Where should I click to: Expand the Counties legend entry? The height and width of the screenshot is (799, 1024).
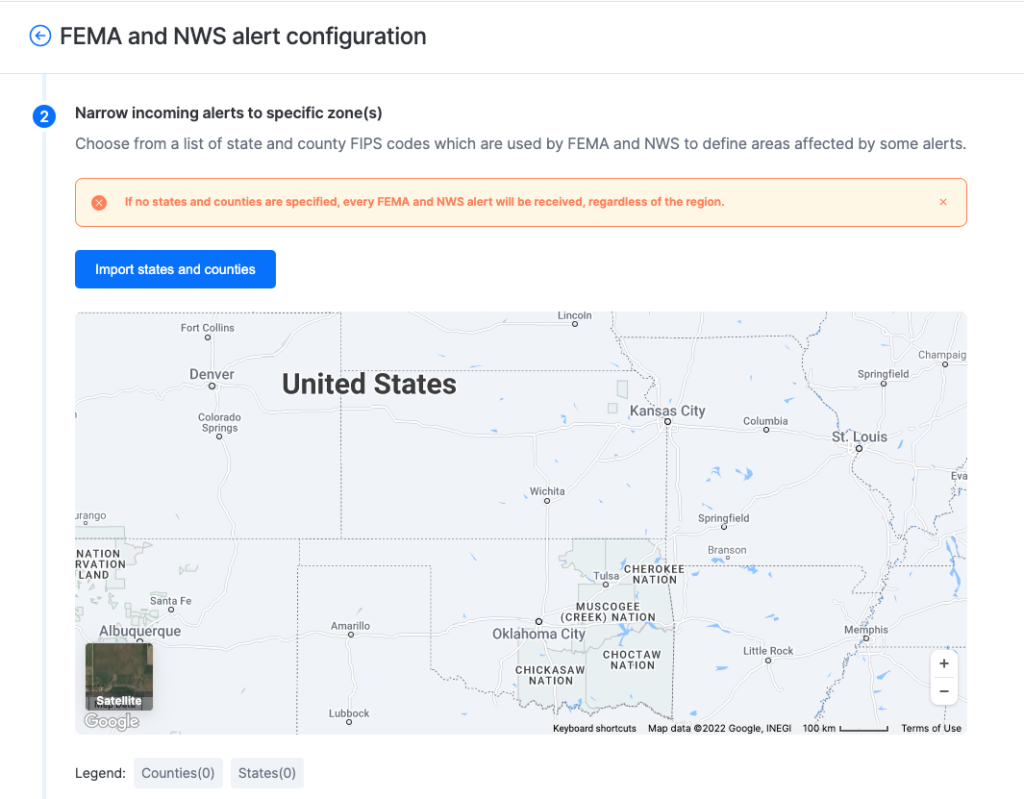coord(178,772)
